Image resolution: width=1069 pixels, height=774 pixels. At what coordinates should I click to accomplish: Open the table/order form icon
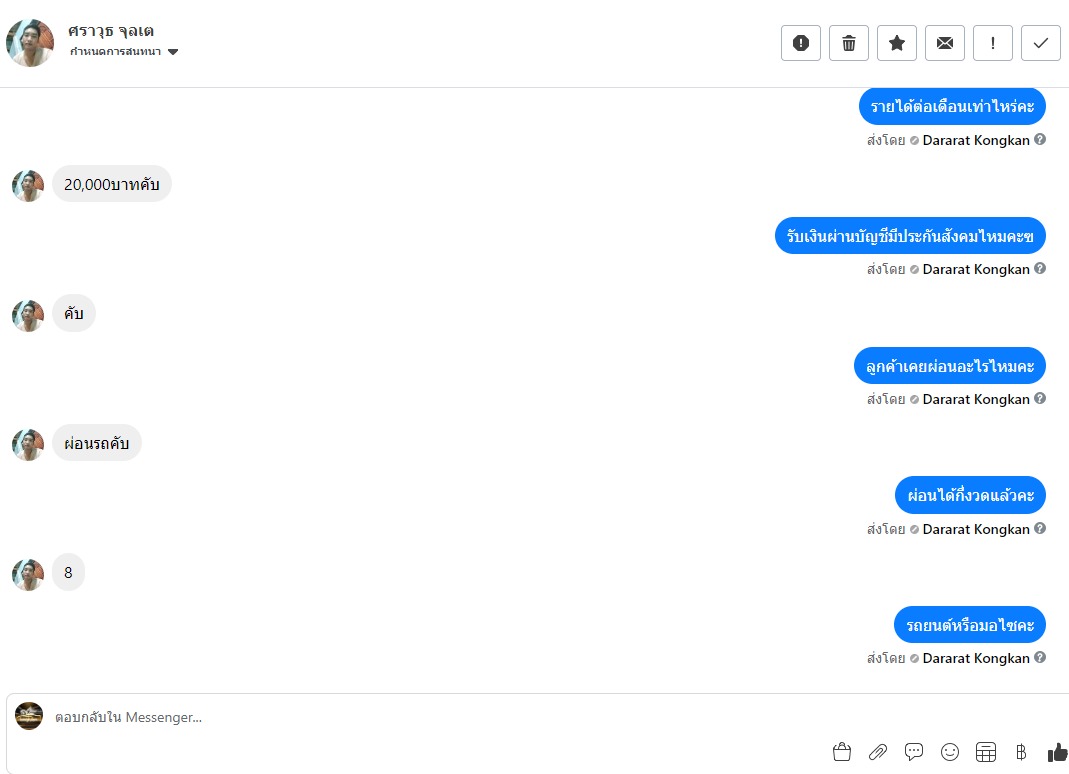[986, 751]
